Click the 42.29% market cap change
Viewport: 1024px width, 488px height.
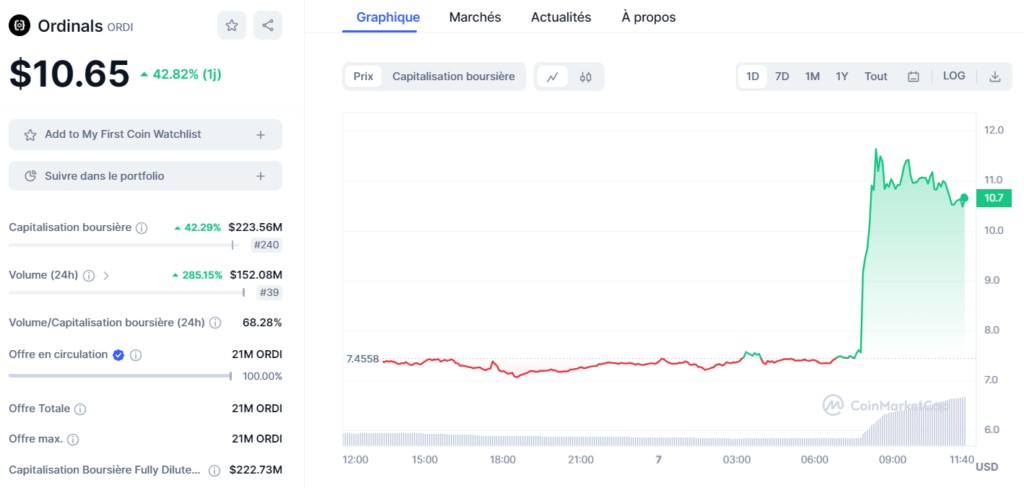198,228
